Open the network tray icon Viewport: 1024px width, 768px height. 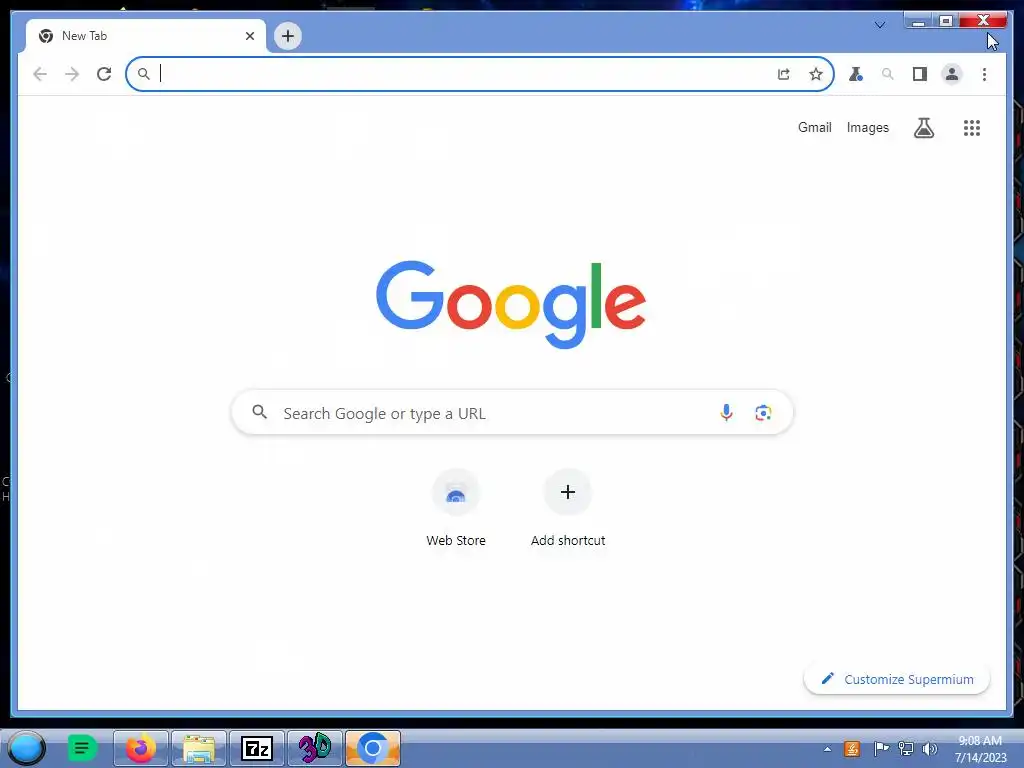click(906, 748)
